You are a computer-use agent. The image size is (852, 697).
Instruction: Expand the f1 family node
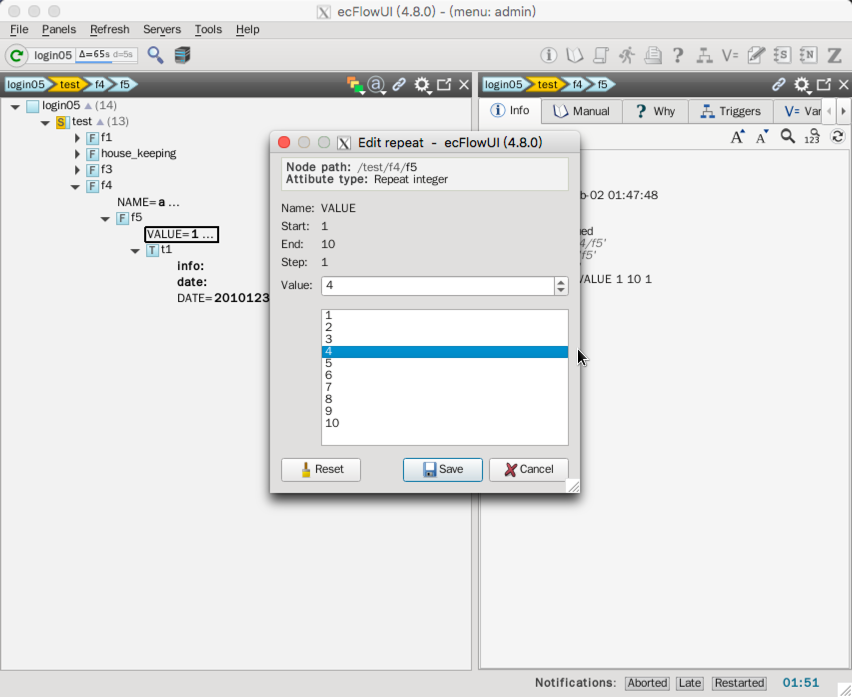(77, 138)
